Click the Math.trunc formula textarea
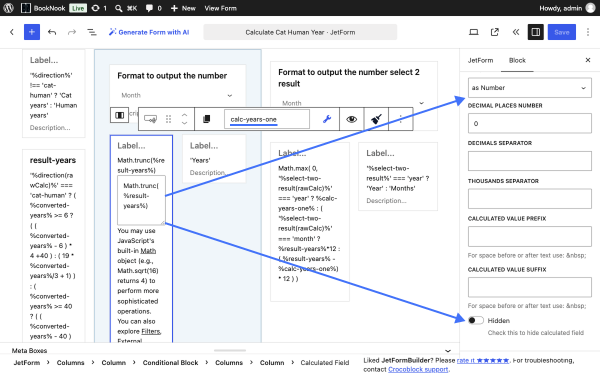 (141, 200)
